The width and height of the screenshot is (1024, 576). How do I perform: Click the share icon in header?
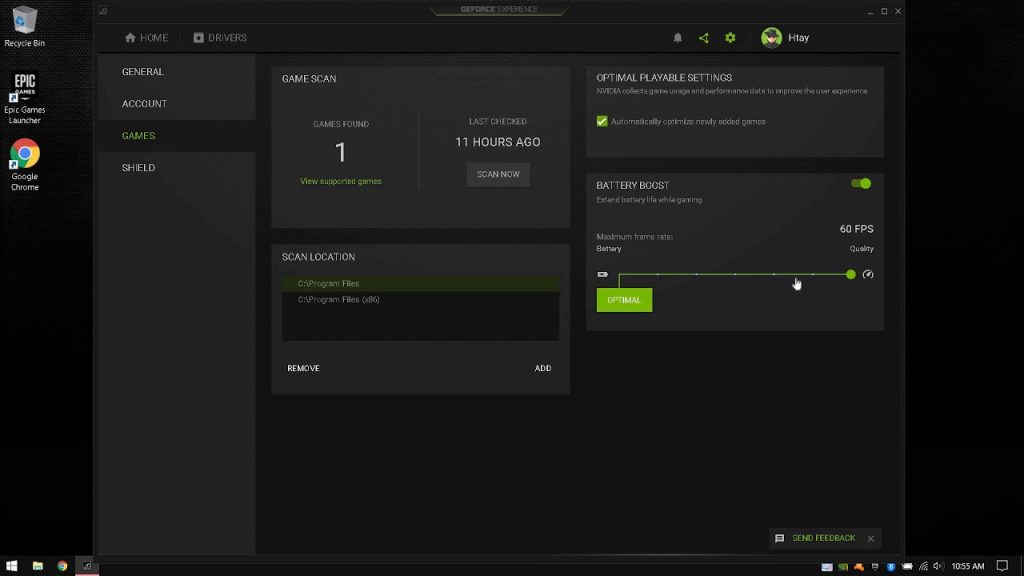(x=703, y=38)
